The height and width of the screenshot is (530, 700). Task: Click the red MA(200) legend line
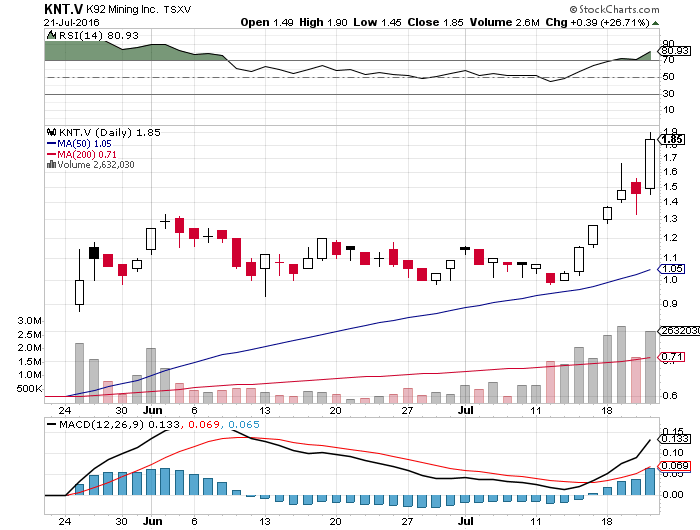[51, 154]
